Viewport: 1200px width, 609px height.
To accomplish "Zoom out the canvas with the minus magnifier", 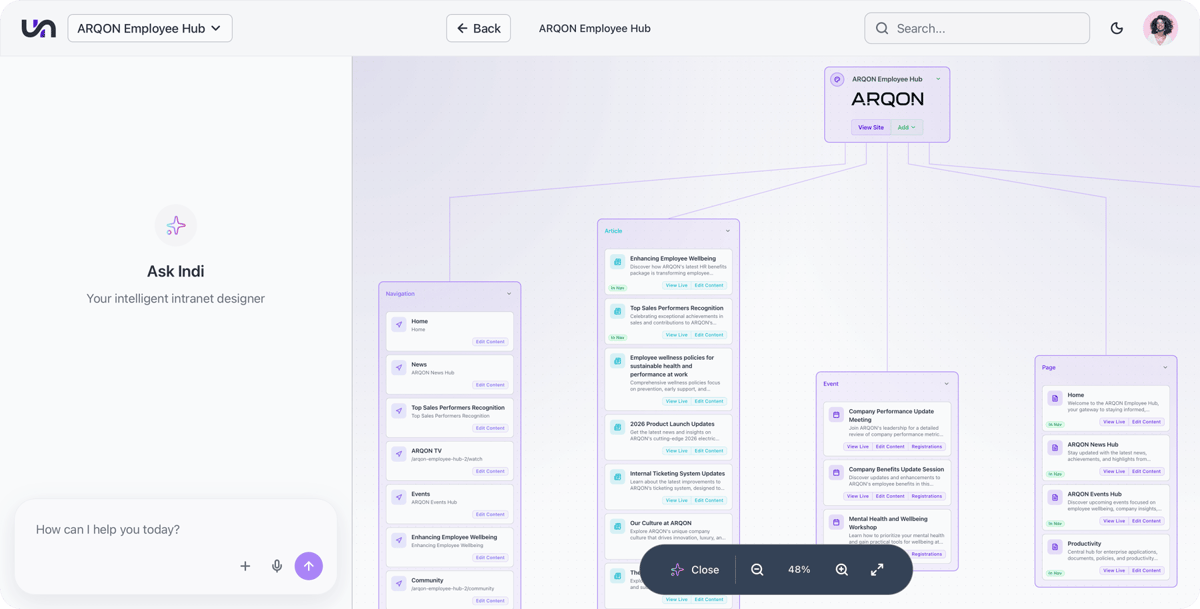I will point(757,570).
